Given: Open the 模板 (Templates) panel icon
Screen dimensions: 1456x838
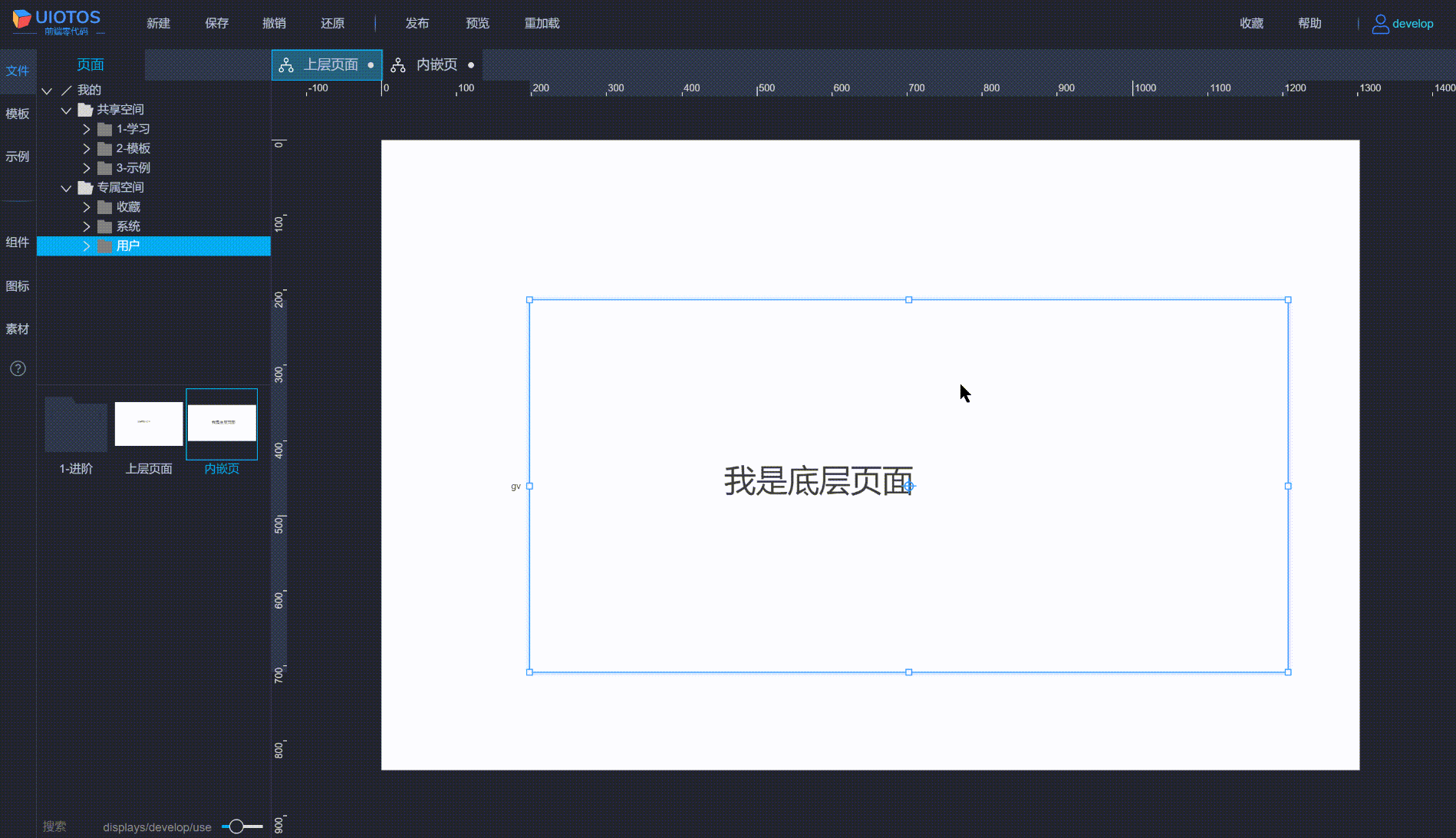Looking at the screenshot, I should (x=18, y=114).
